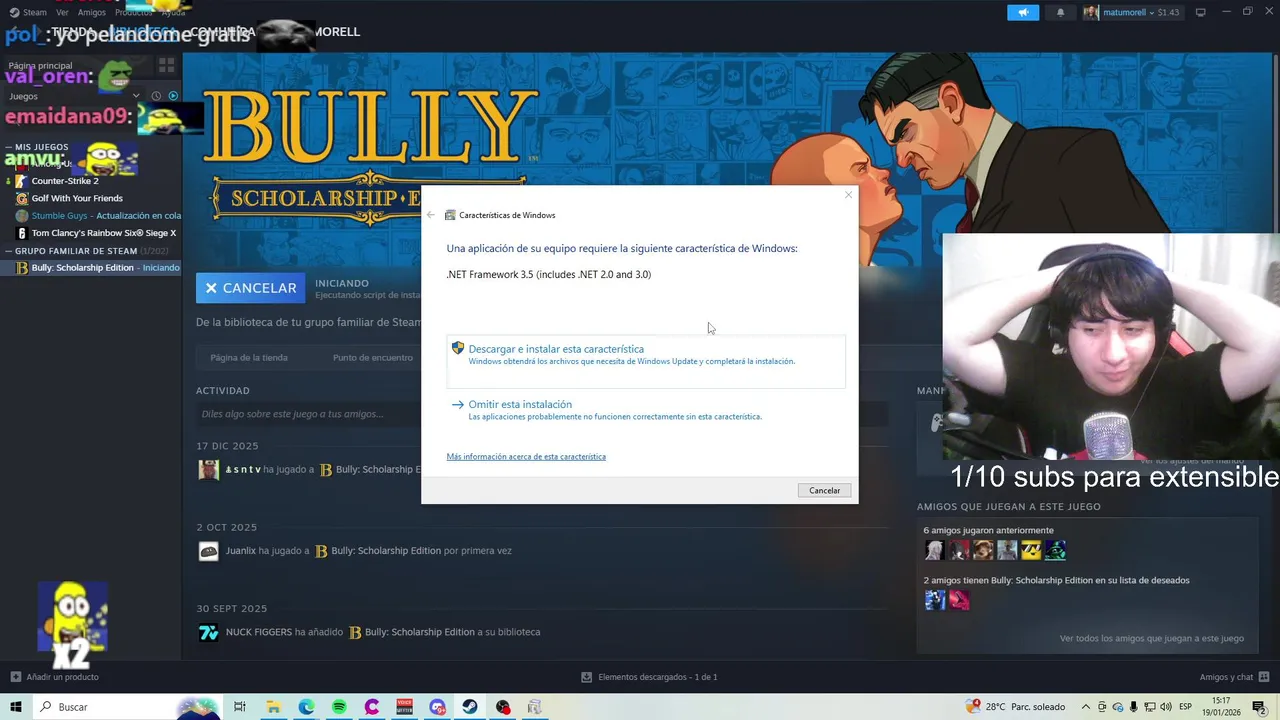This screenshot has height=720, width=1280.
Task: Open Juanlix avatar in activity feed
Action: pos(209,551)
